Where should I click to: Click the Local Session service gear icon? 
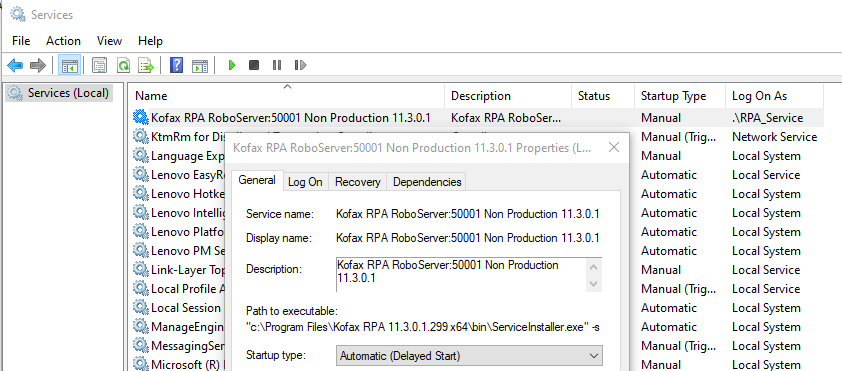tap(140, 308)
